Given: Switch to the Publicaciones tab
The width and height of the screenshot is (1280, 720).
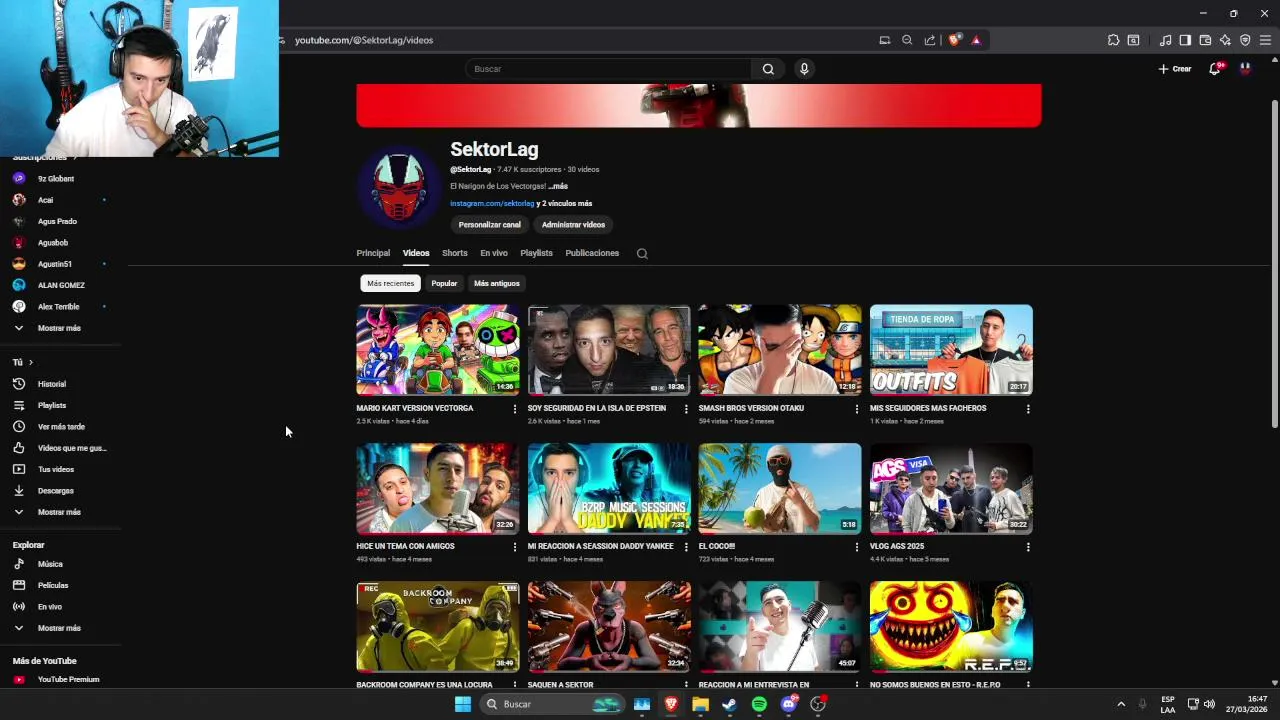Looking at the screenshot, I should pos(592,253).
